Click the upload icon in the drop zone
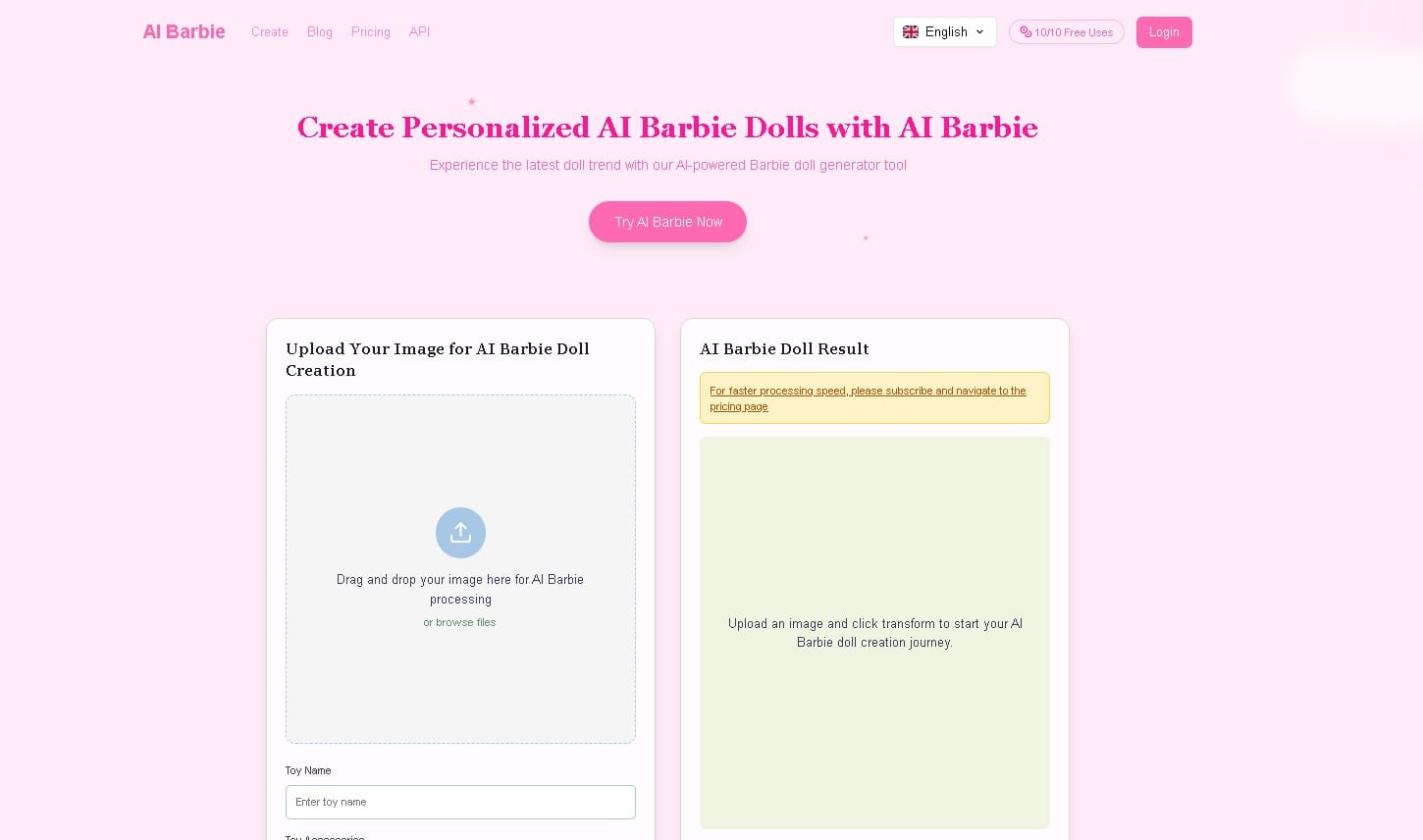1423x840 pixels. point(460,532)
